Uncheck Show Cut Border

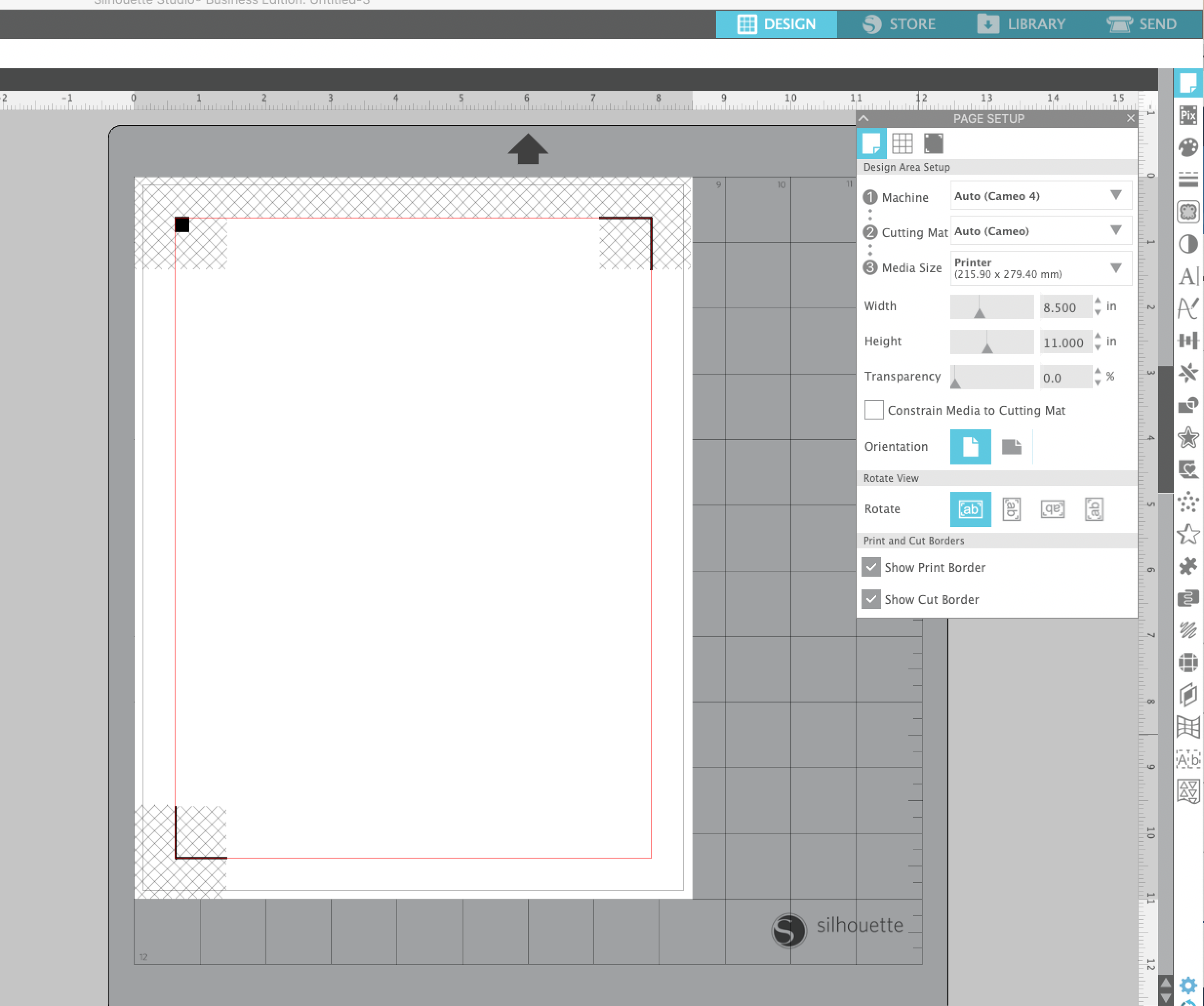871,599
